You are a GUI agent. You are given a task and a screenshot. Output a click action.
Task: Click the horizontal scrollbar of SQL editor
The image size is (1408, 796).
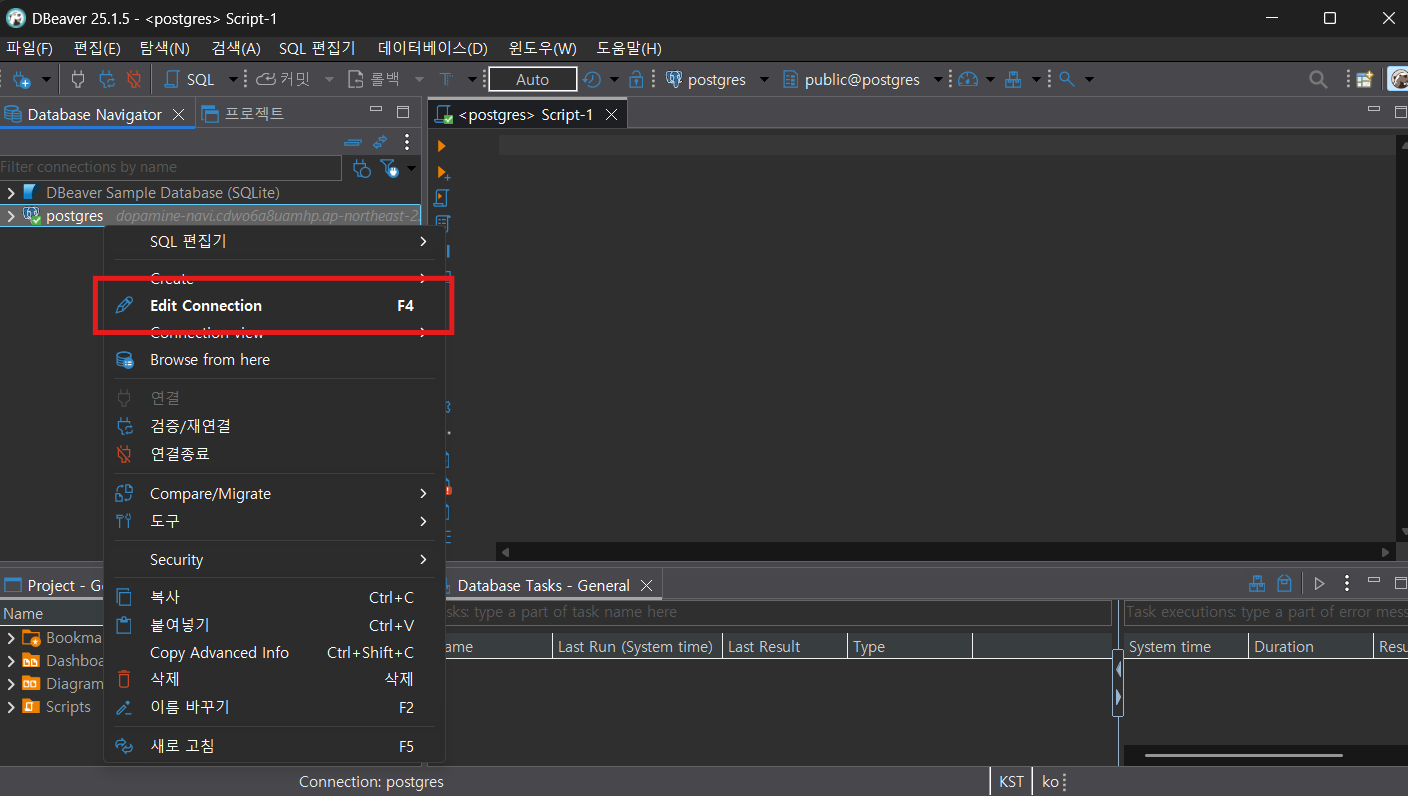click(946, 552)
